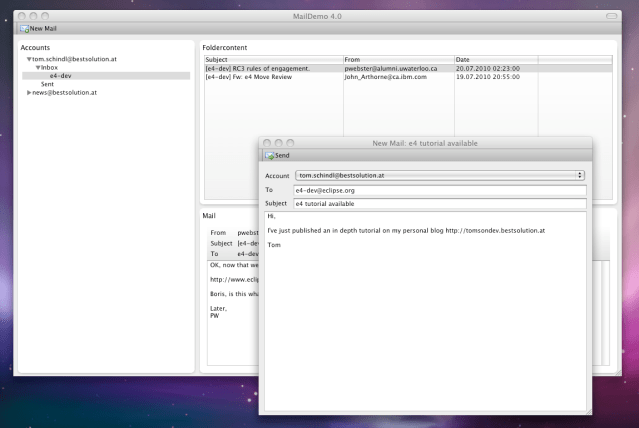Sort emails by the Subject column header
The height and width of the screenshot is (428, 639).
(272, 60)
